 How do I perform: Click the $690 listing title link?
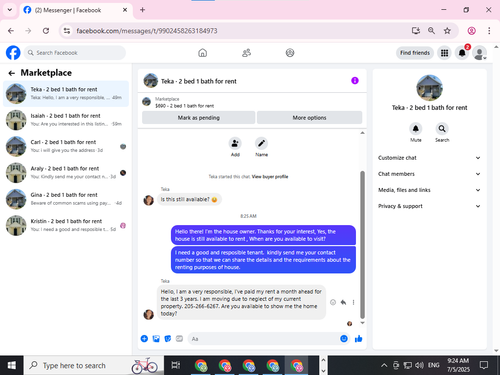click(185, 106)
